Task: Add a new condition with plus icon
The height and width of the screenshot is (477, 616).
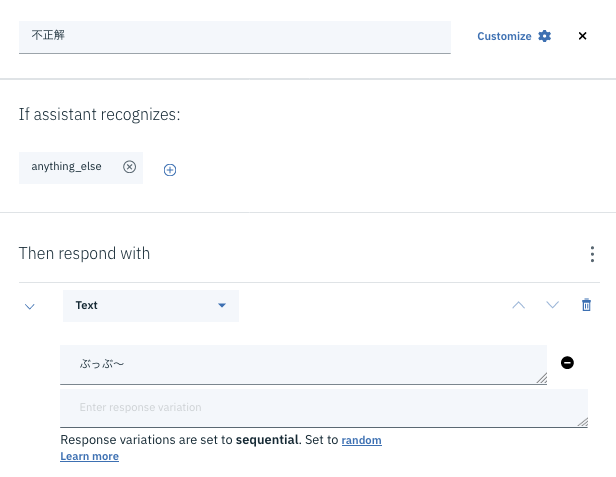Action: click(170, 170)
